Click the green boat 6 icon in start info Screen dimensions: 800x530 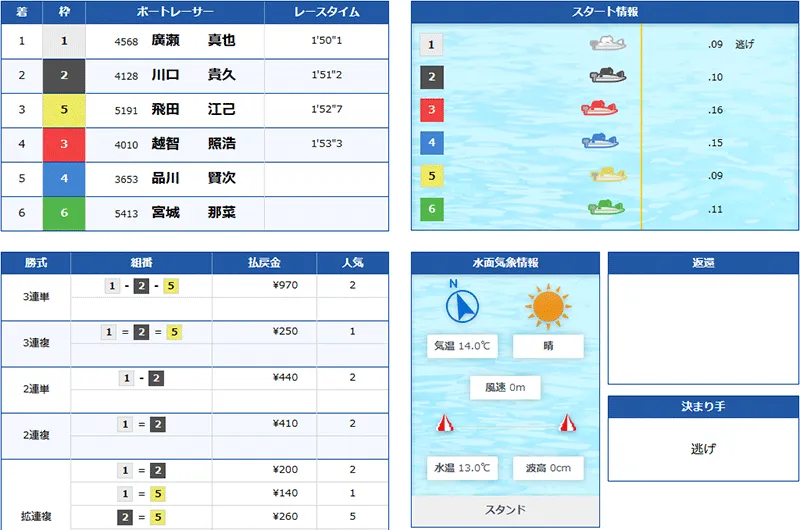point(606,207)
